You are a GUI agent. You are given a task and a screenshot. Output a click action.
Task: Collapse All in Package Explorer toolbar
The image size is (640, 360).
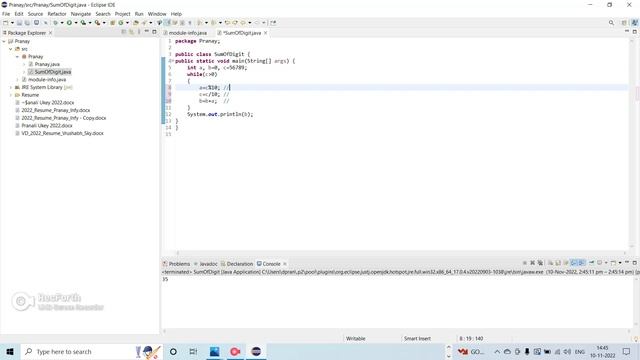124,32
